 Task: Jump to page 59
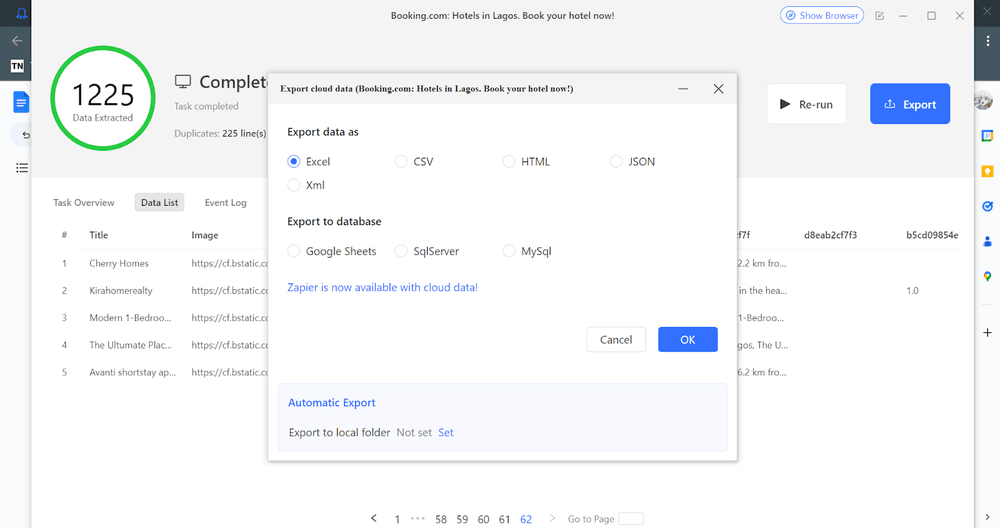[x=462, y=519]
